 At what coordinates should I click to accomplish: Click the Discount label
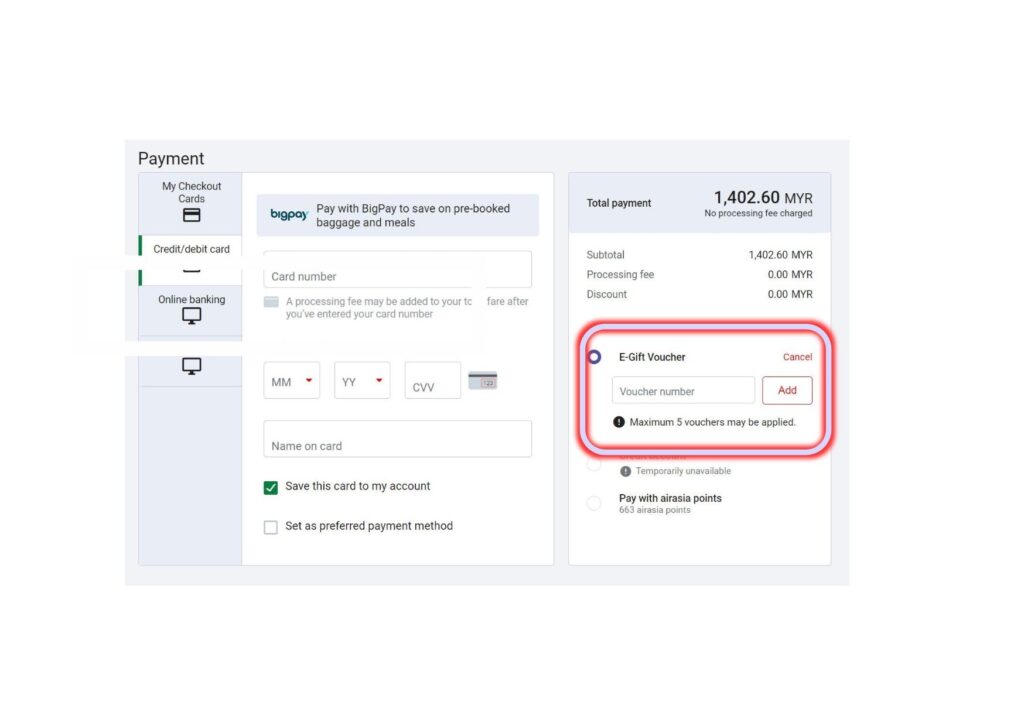pos(607,294)
